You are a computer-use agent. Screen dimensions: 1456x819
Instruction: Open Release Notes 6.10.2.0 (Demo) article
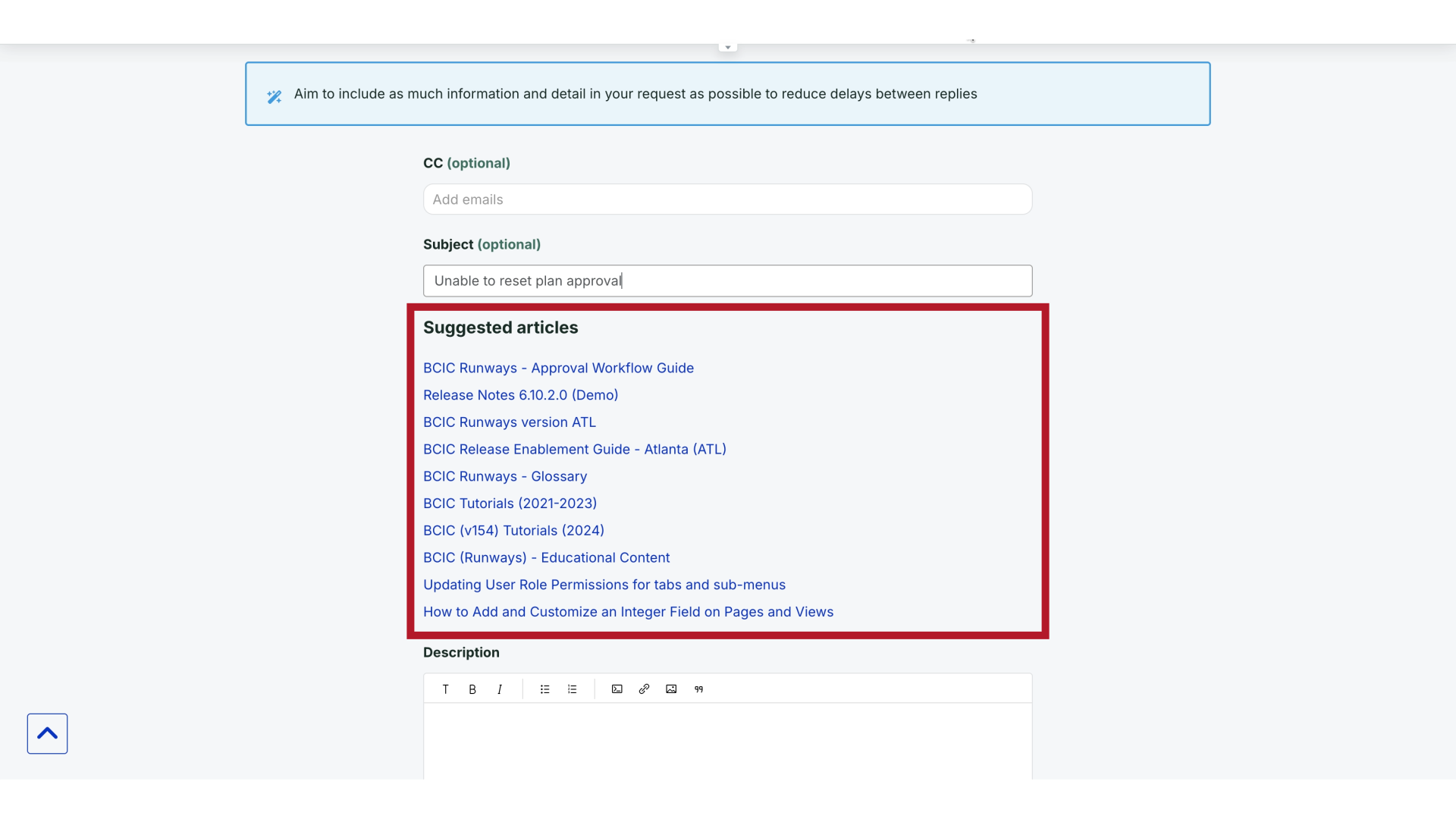pos(520,395)
